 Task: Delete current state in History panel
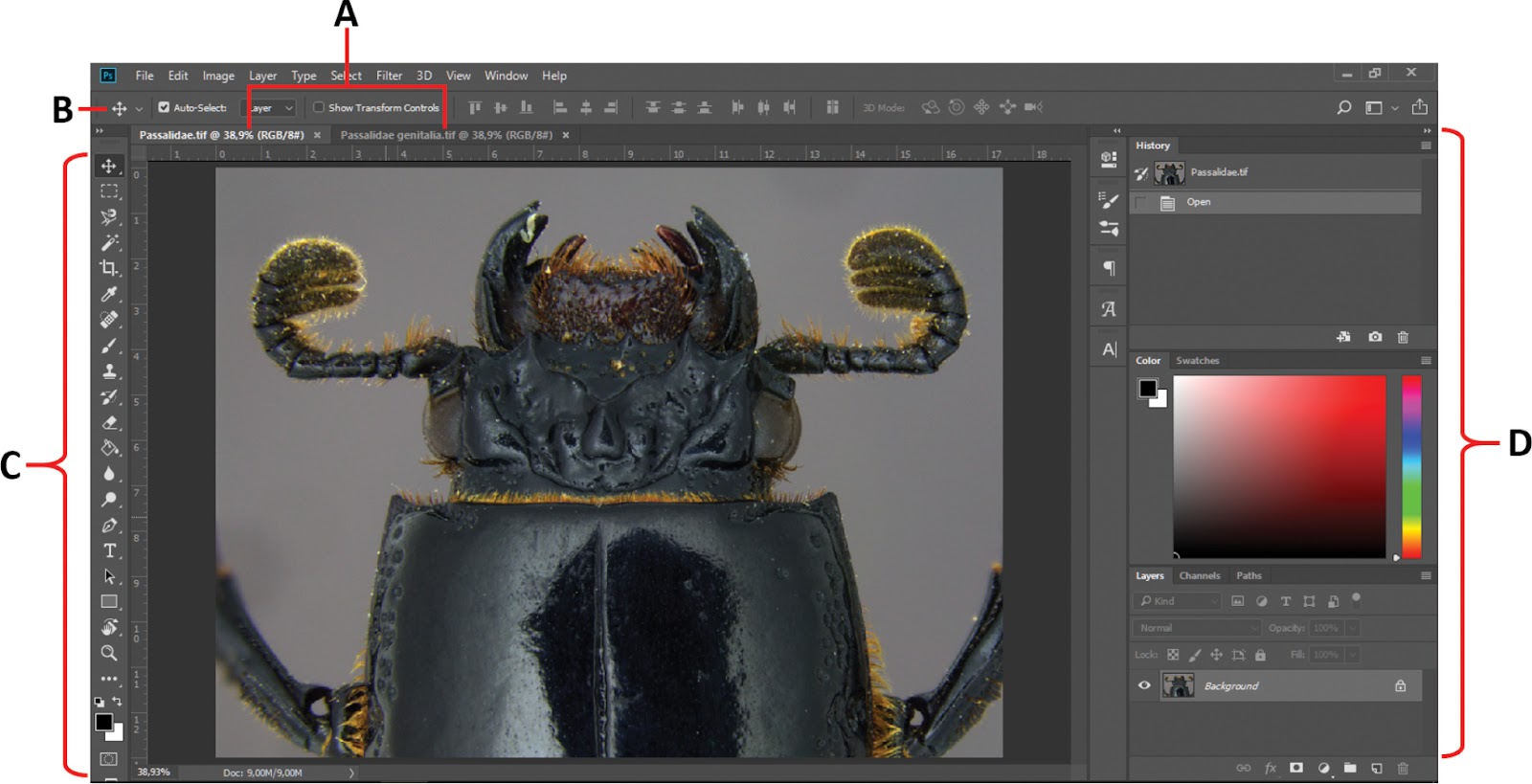click(x=1403, y=337)
